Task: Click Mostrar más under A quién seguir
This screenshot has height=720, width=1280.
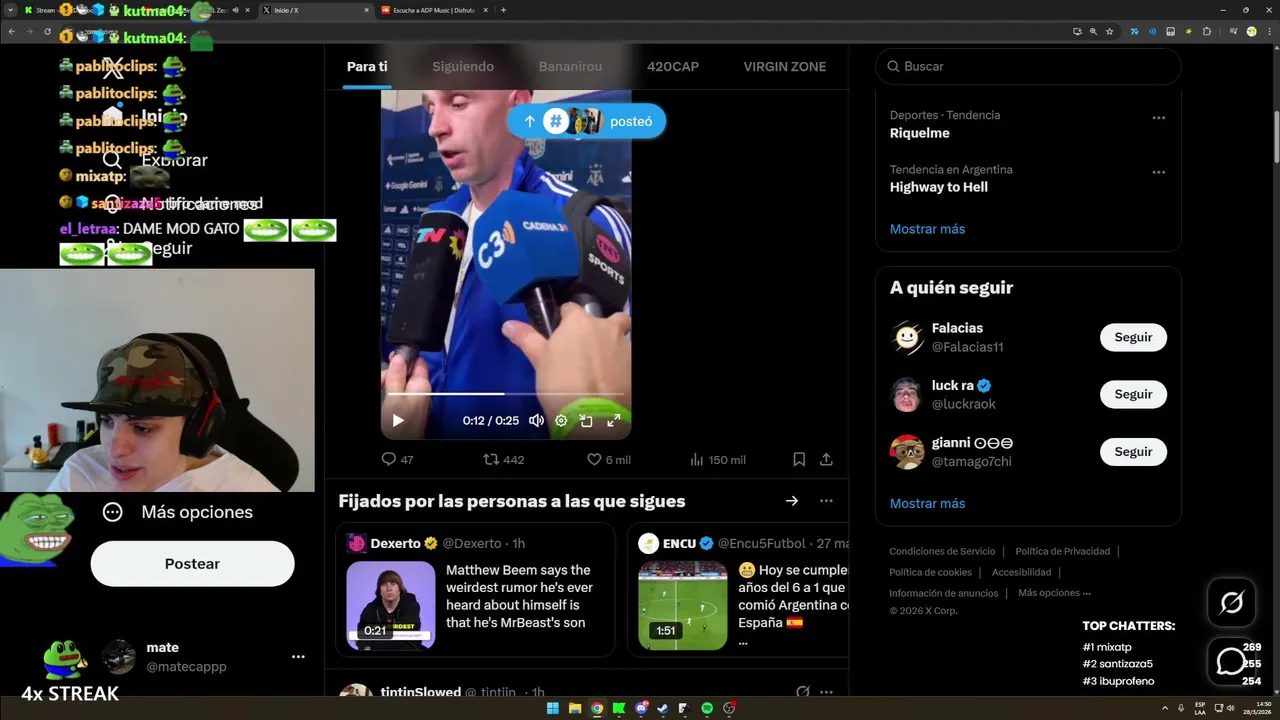Action: point(927,503)
